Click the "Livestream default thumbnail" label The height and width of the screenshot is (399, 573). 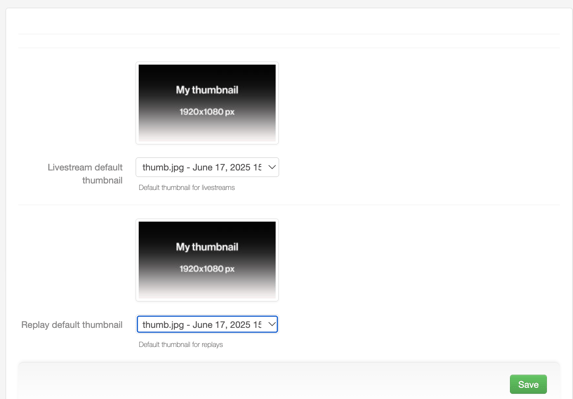[x=85, y=174]
